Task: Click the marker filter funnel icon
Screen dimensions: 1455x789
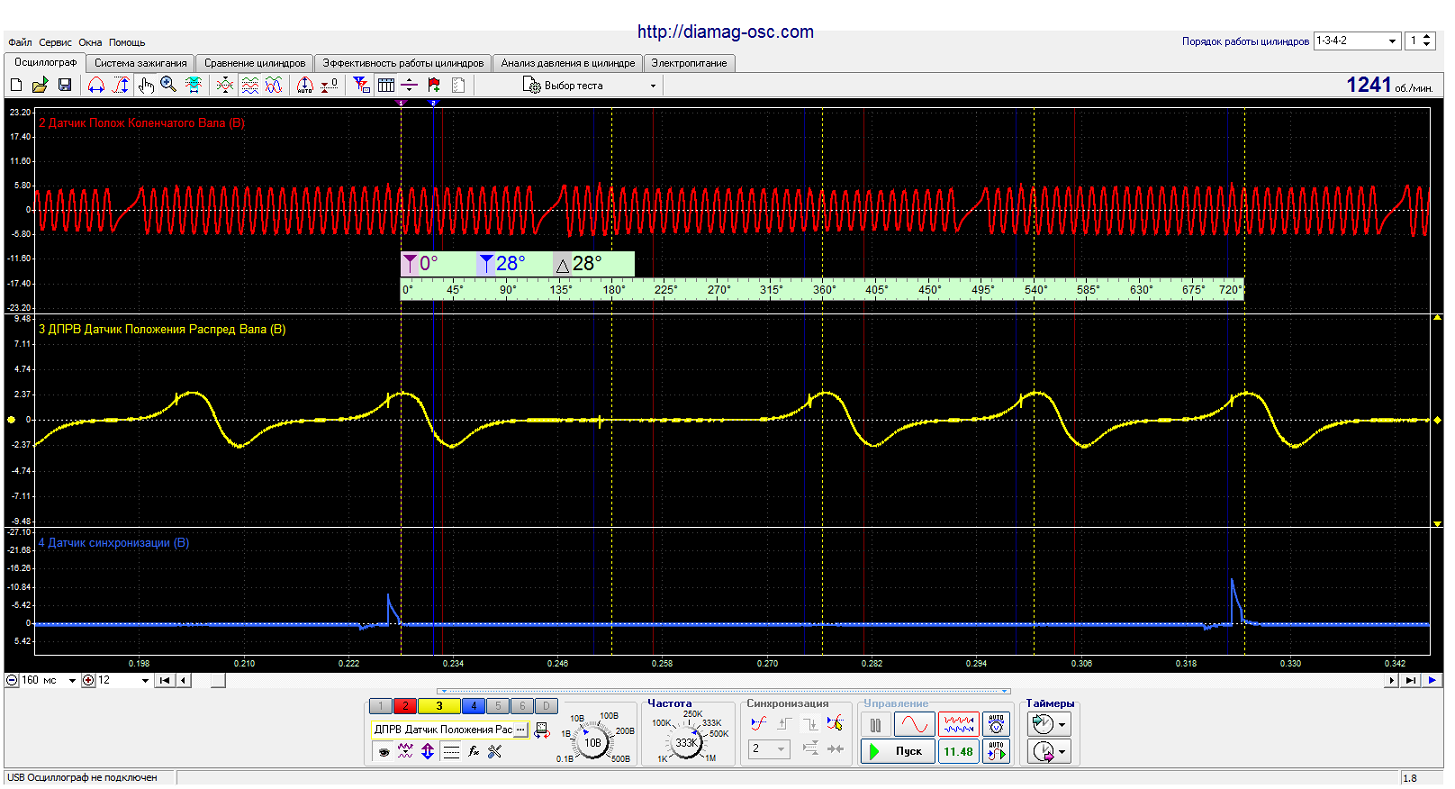Action: (x=361, y=85)
